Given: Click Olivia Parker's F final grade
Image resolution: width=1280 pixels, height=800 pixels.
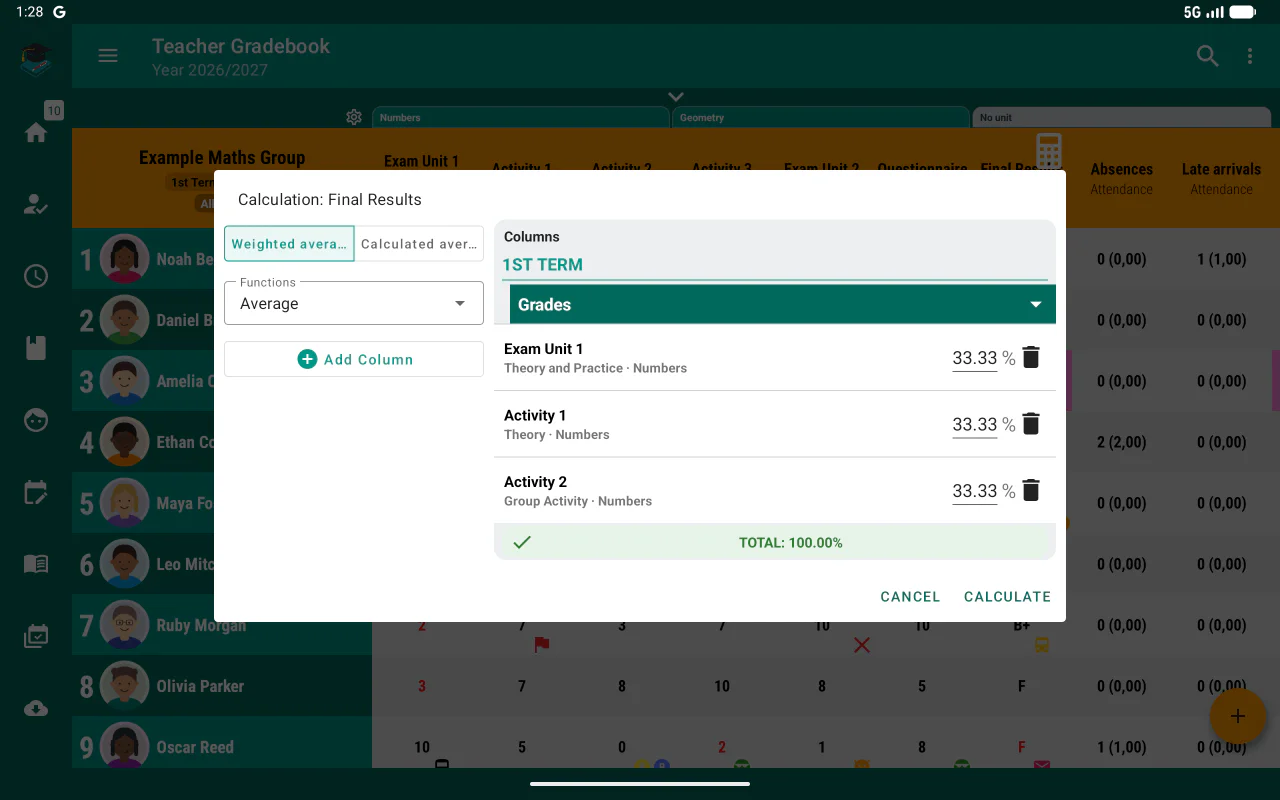Looking at the screenshot, I should pyautogui.click(x=1022, y=686).
